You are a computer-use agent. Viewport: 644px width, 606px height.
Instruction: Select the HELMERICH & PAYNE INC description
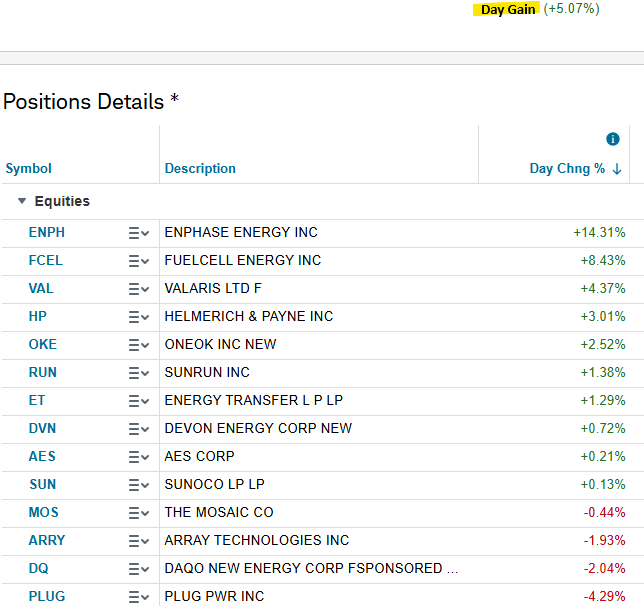click(x=248, y=316)
